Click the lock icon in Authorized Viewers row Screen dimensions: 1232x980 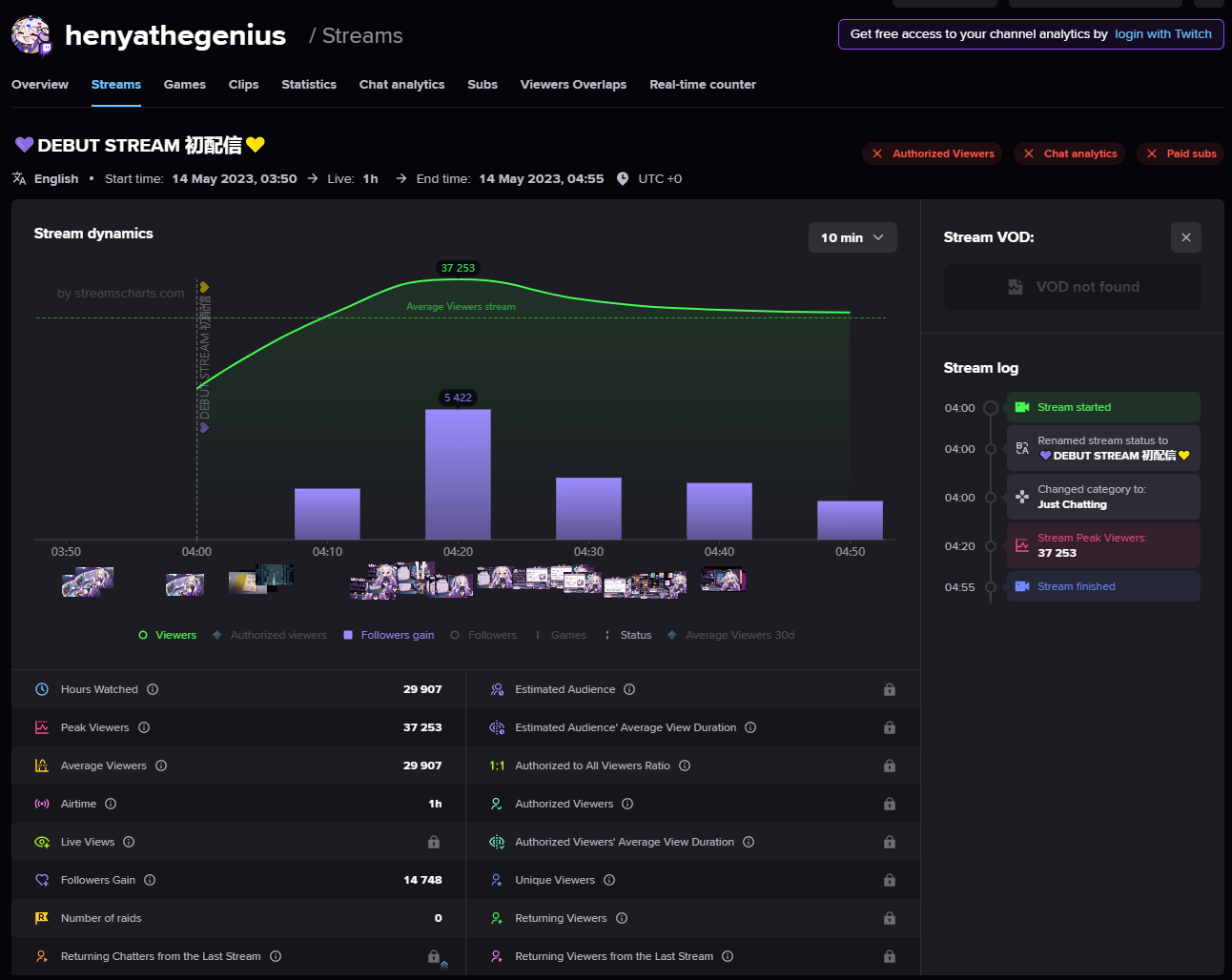point(890,804)
